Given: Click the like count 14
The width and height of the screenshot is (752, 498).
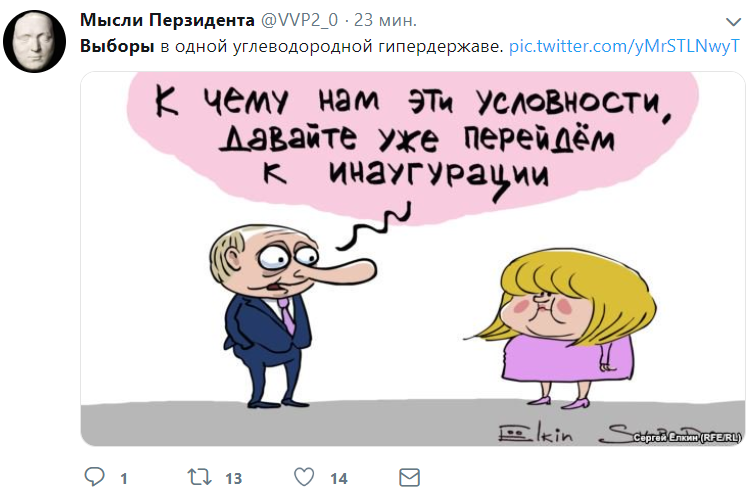Looking at the screenshot, I should [339, 478].
